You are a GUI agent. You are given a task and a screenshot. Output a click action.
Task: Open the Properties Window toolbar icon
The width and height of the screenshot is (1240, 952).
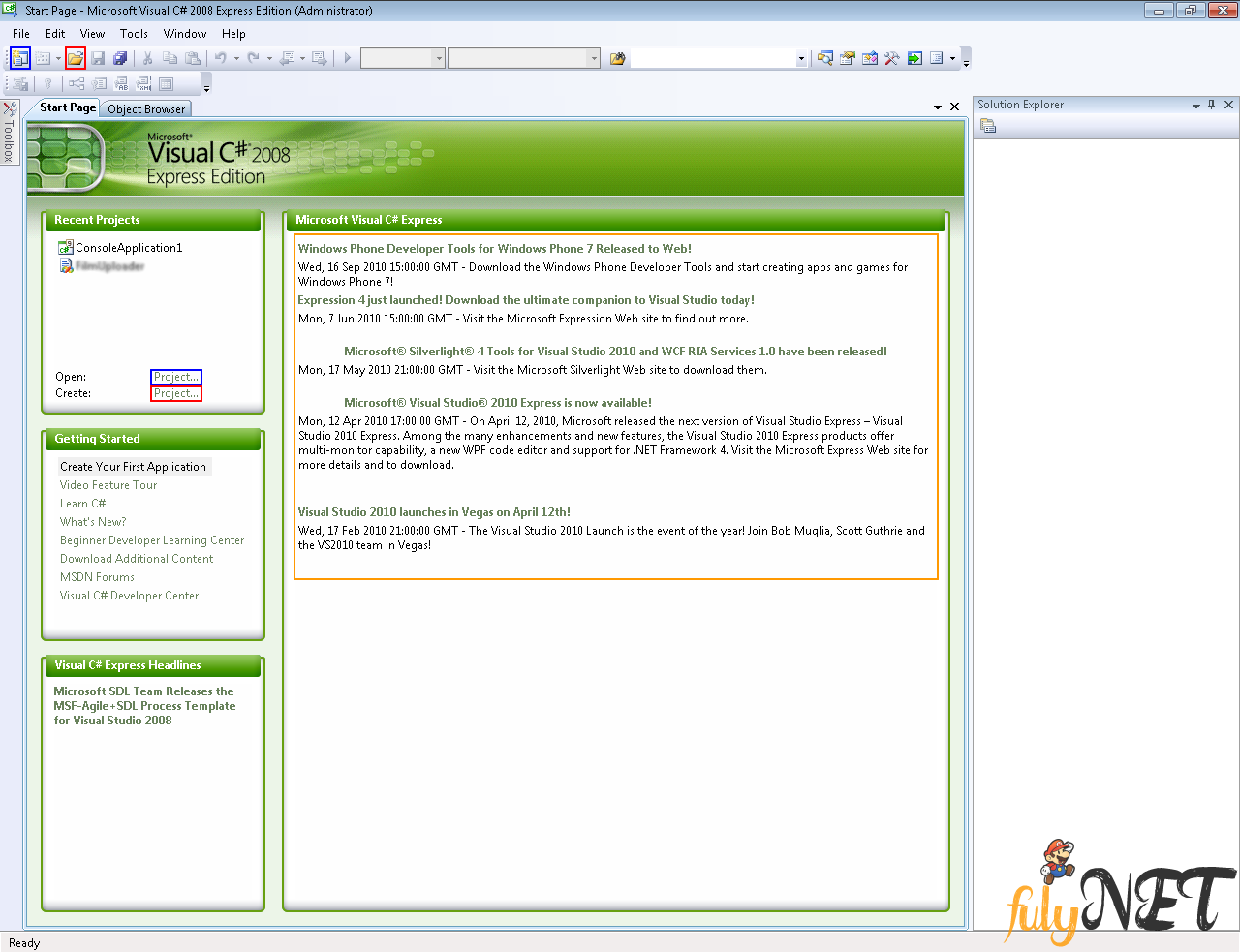(848, 58)
